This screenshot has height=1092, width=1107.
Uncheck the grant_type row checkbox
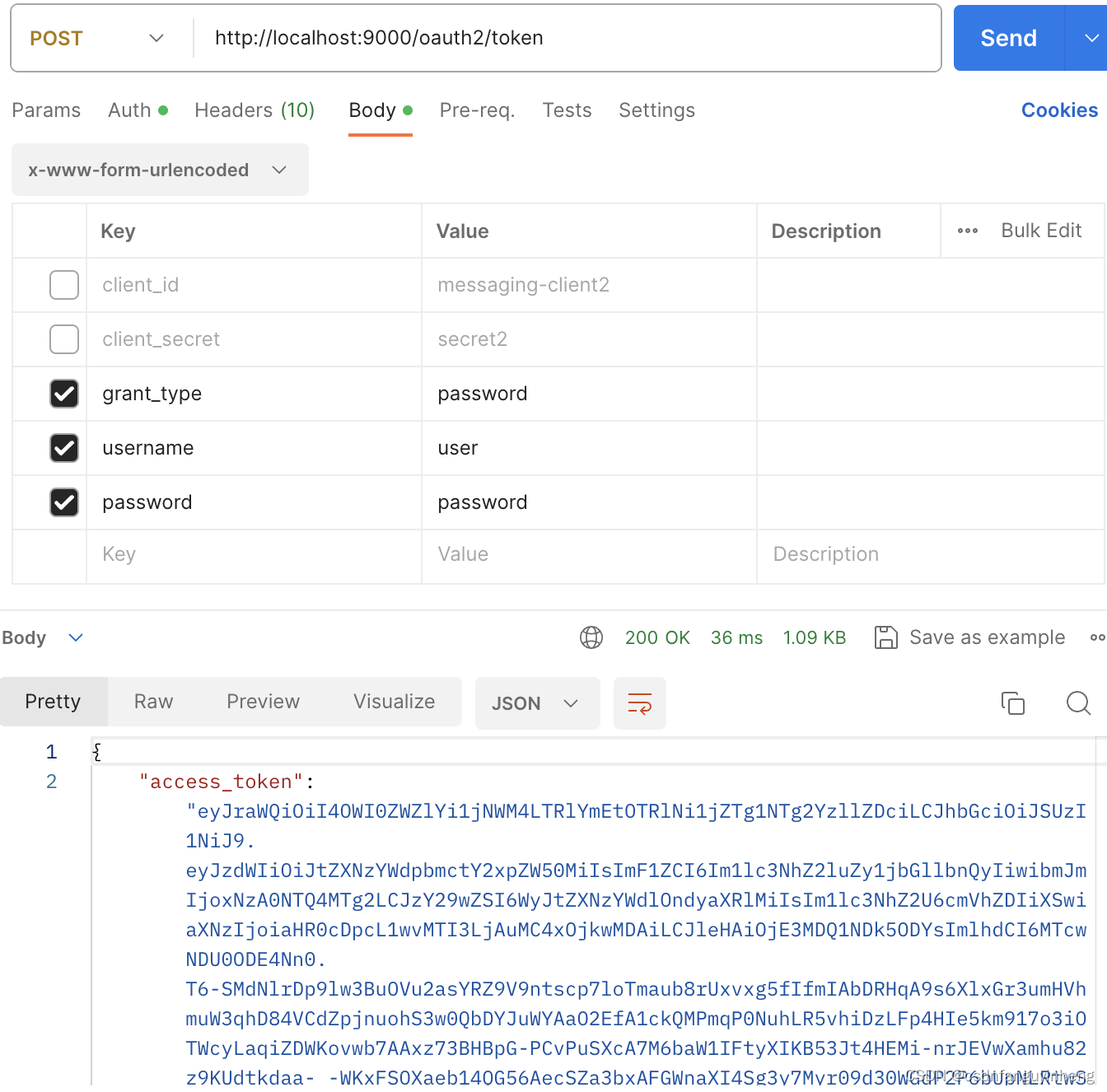[x=64, y=394]
